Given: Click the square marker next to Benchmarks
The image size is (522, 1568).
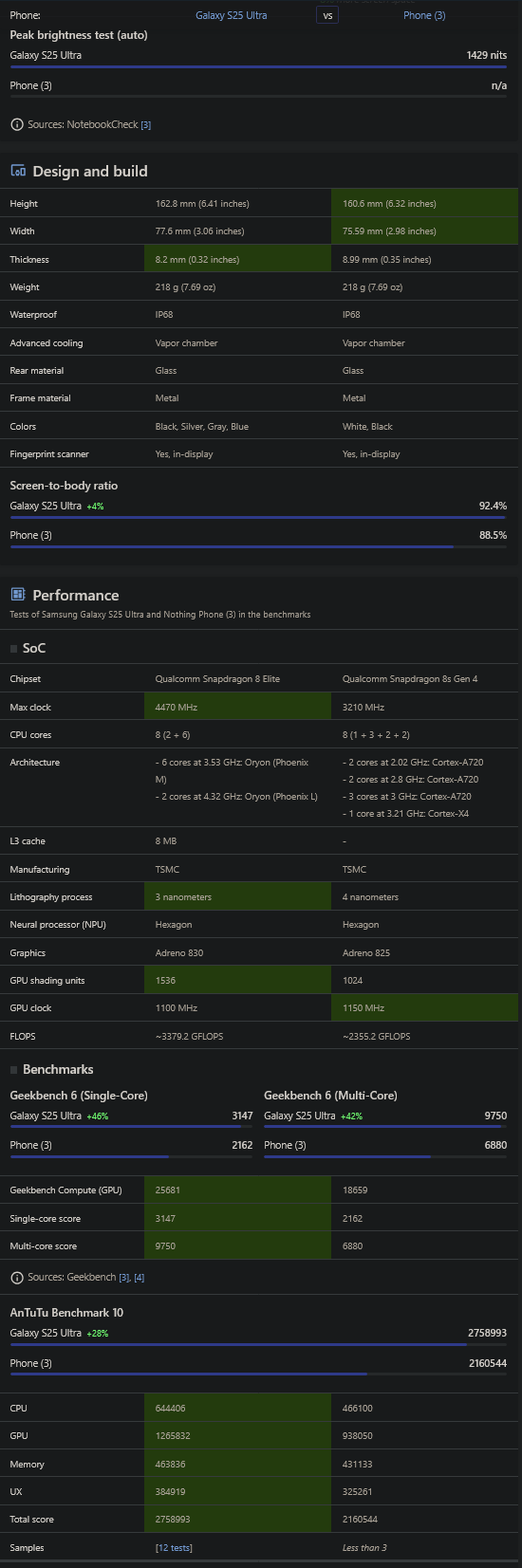Looking at the screenshot, I should pos(13,1070).
